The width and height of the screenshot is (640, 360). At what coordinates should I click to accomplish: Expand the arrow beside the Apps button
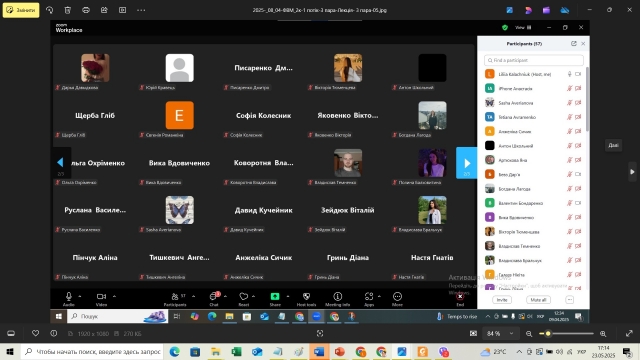click(379, 296)
